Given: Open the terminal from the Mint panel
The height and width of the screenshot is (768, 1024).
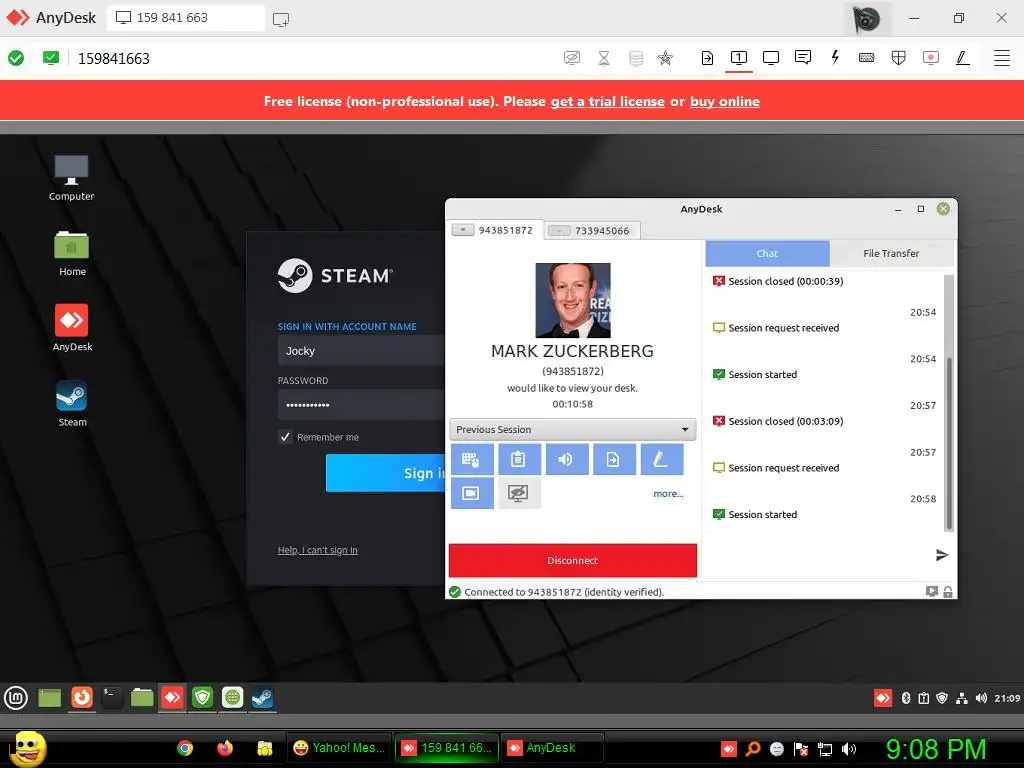Looking at the screenshot, I should click(112, 698).
